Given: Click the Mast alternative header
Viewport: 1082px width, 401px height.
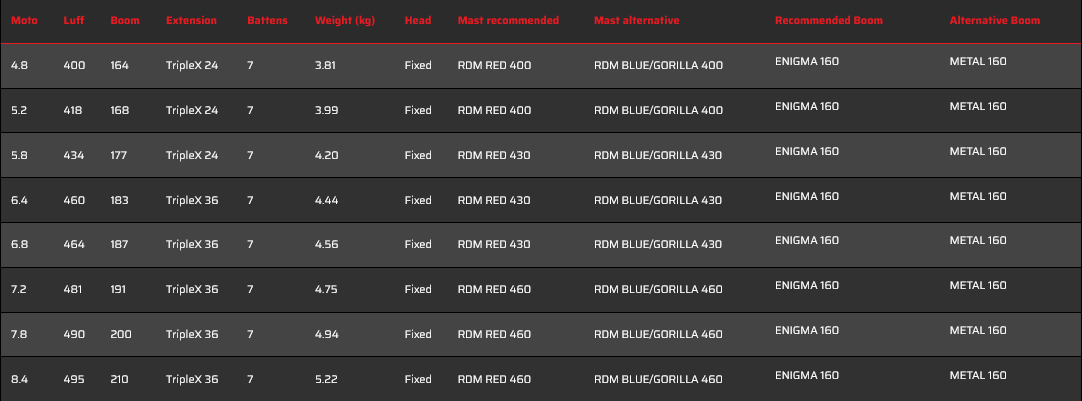Looking at the screenshot, I should point(636,20).
